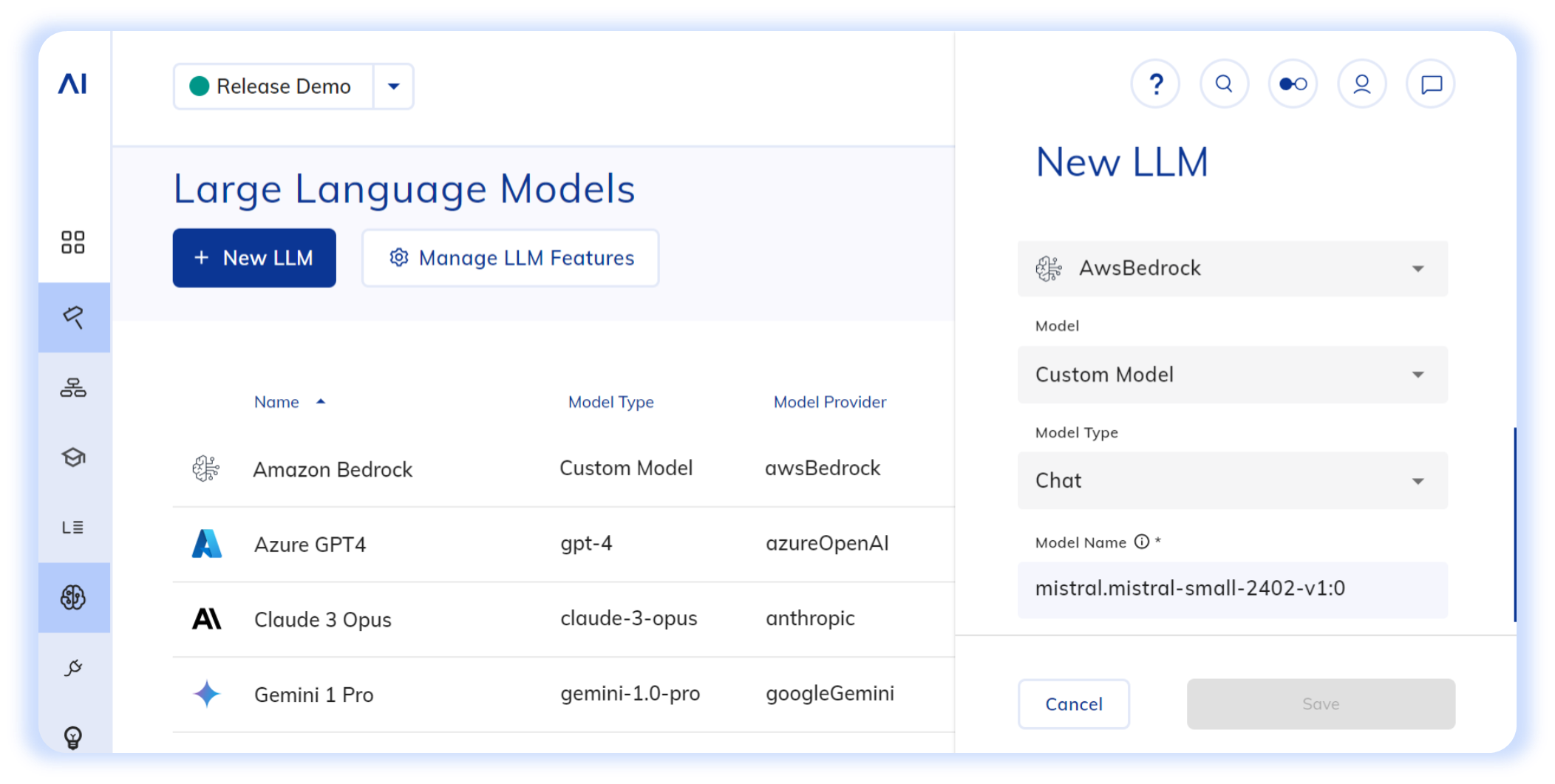The height and width of the screenshot is (784, 1555).
Task: Click the googleGemini provider cell
Action: (830, 693)
